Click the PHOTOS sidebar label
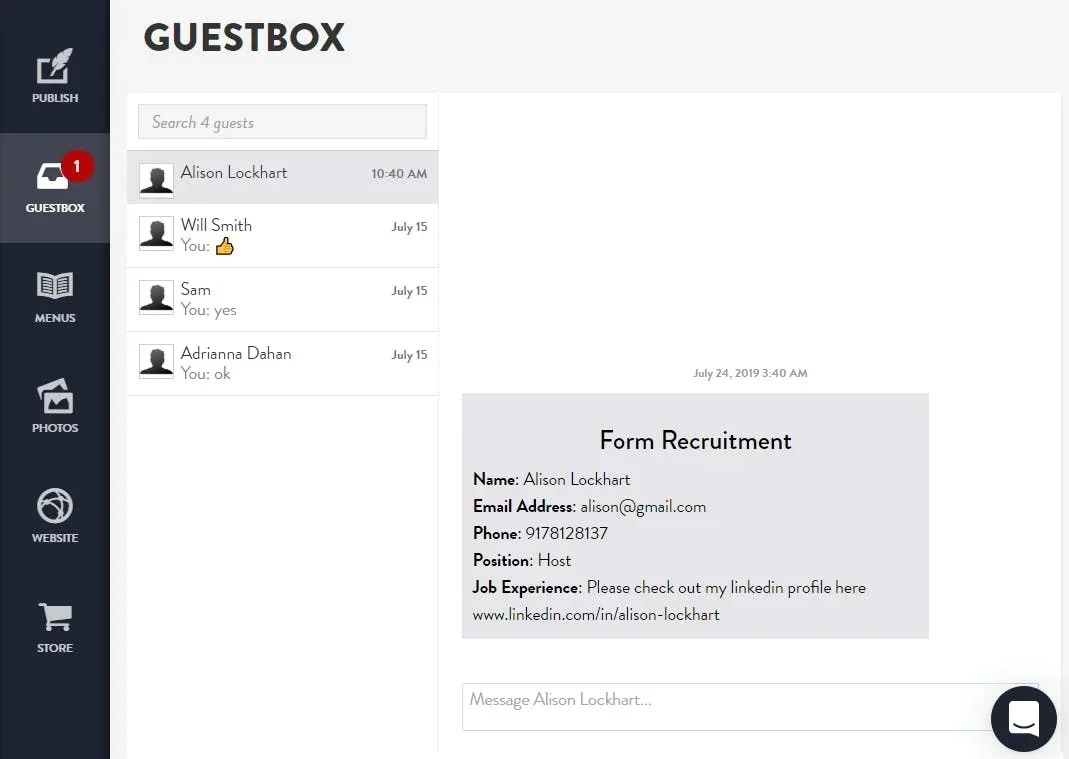This screenshot has width=1069, height=759. tap(55, 428)
